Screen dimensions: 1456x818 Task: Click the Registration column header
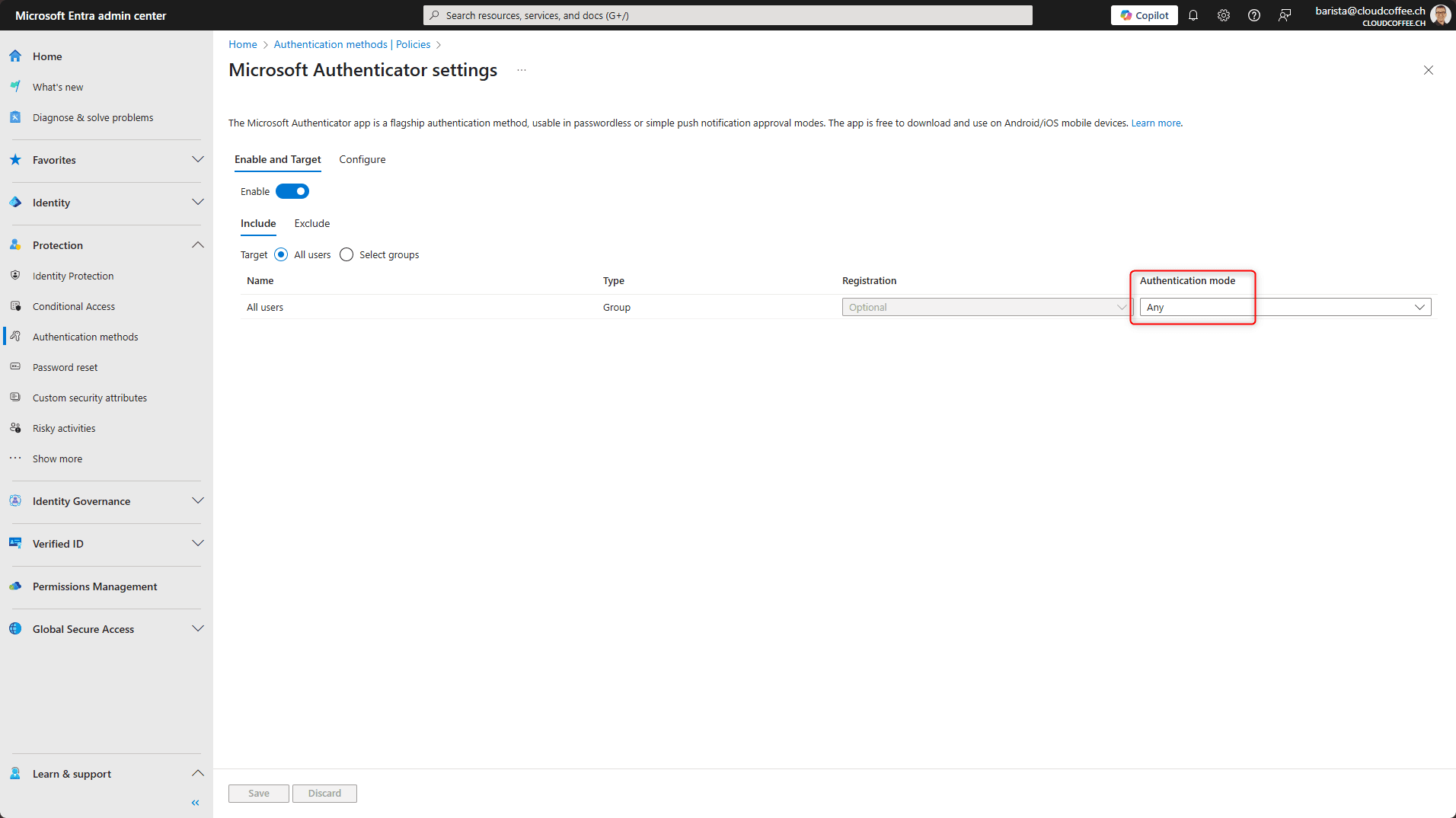[x=869, y=280]
